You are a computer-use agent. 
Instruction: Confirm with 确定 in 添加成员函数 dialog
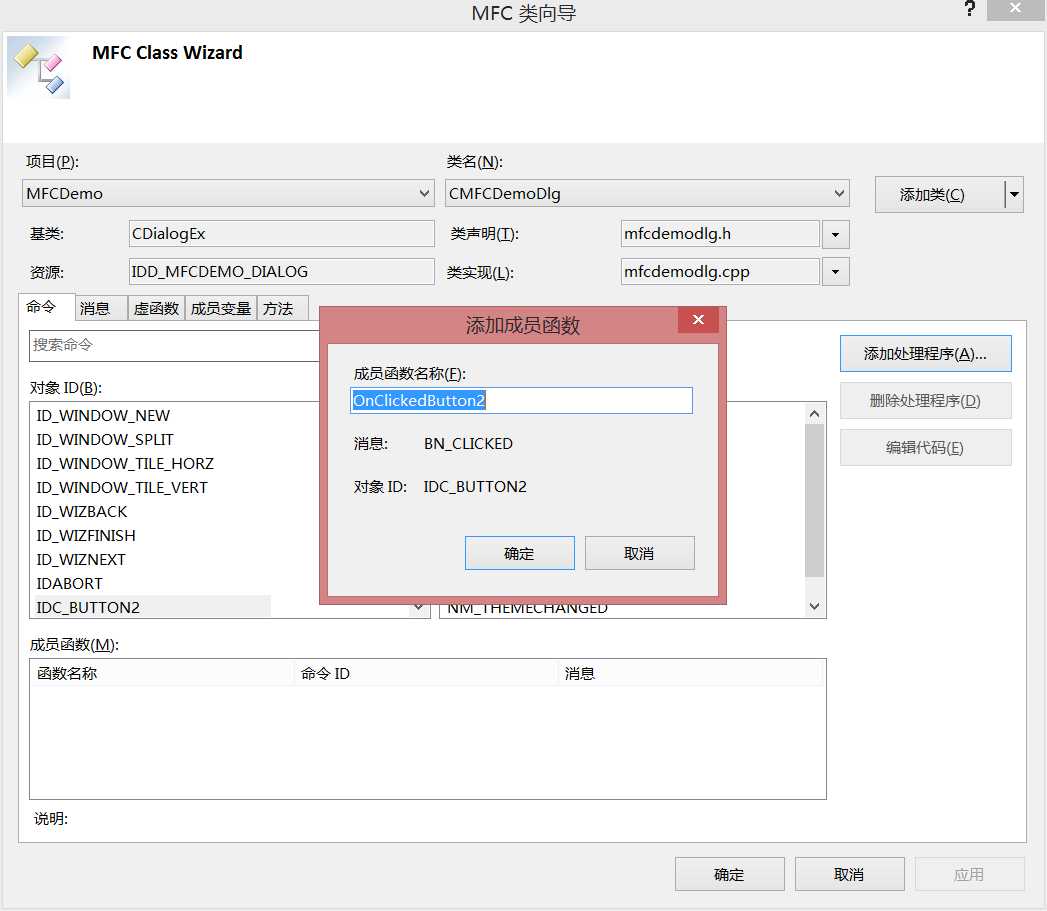tap(519, 553)
